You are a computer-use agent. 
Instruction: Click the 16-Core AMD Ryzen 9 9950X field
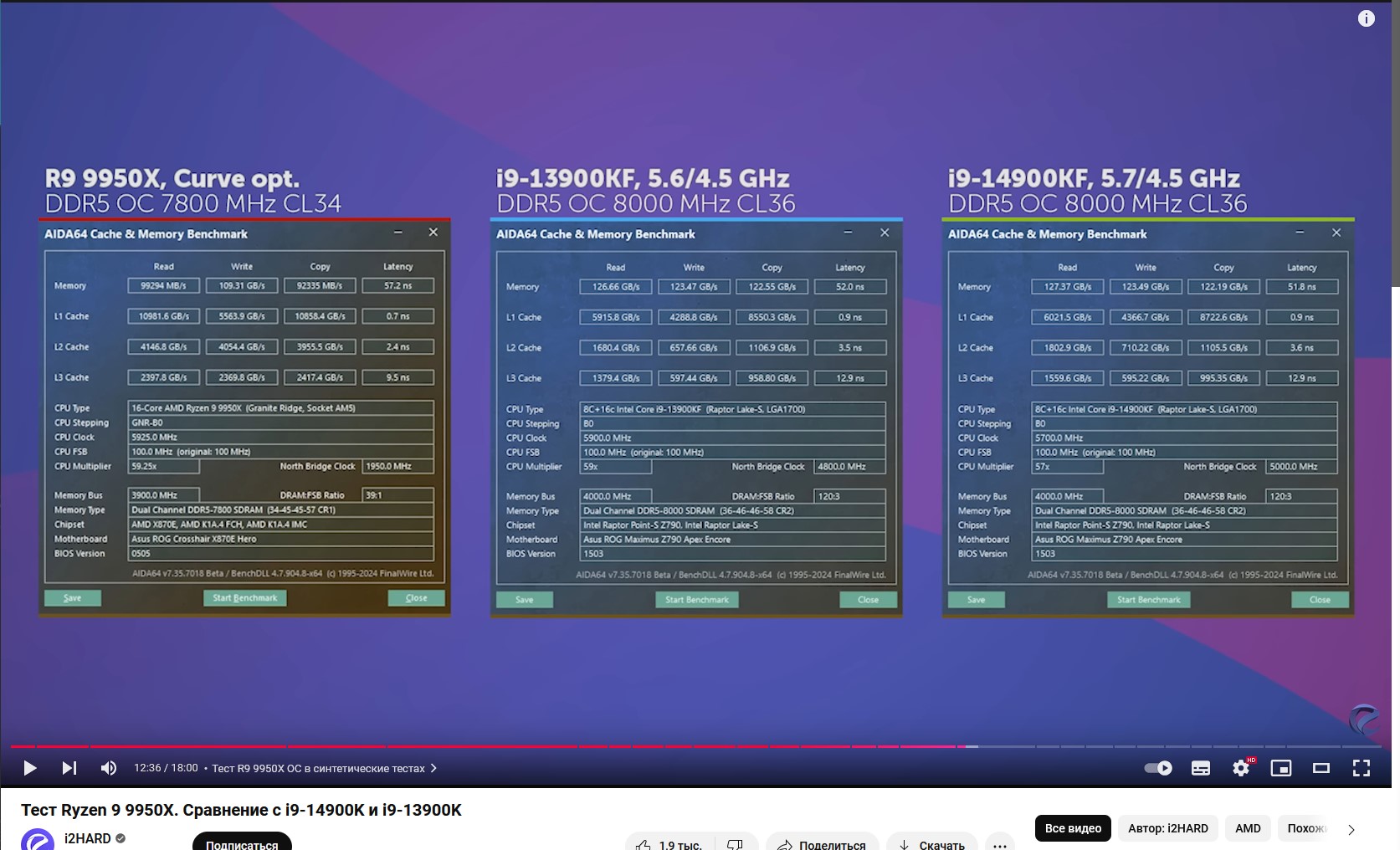pyautogui.click(x=281, y=408)
